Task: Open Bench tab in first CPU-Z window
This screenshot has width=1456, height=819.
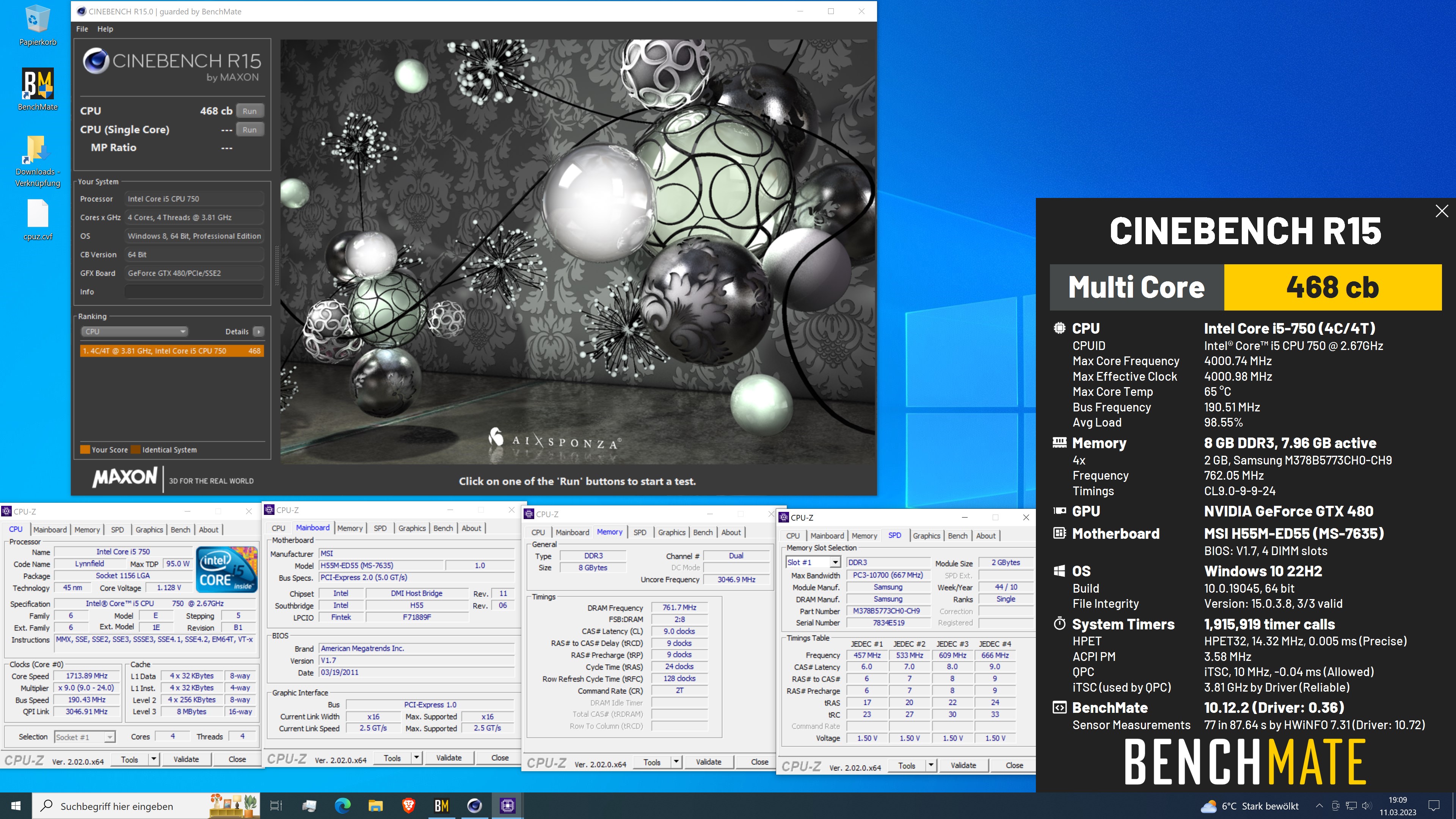Action: point(180,530)
